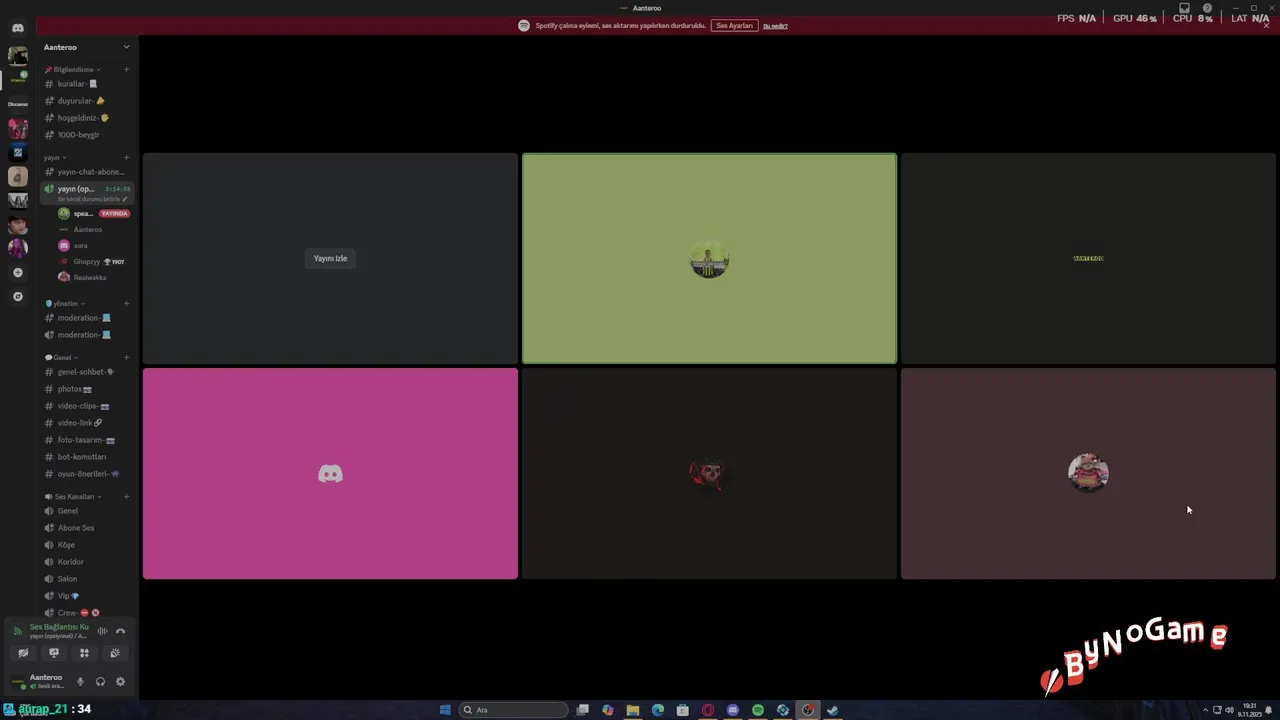Open the help question mark icon
This screenshot has height=720, width=1280.
pyautogui.click(x=1207, y=8)
